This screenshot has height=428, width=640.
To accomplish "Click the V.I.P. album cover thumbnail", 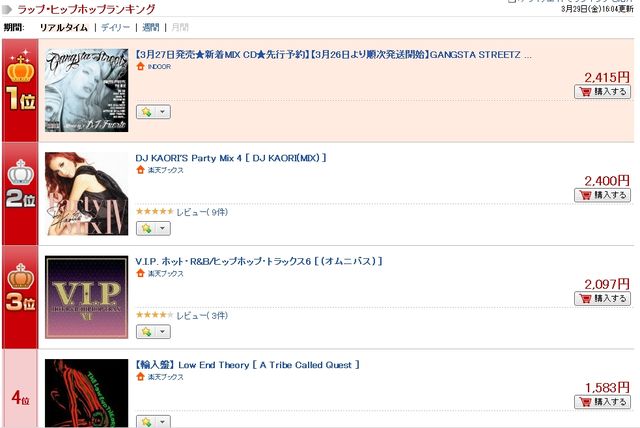I will [87, 297].
